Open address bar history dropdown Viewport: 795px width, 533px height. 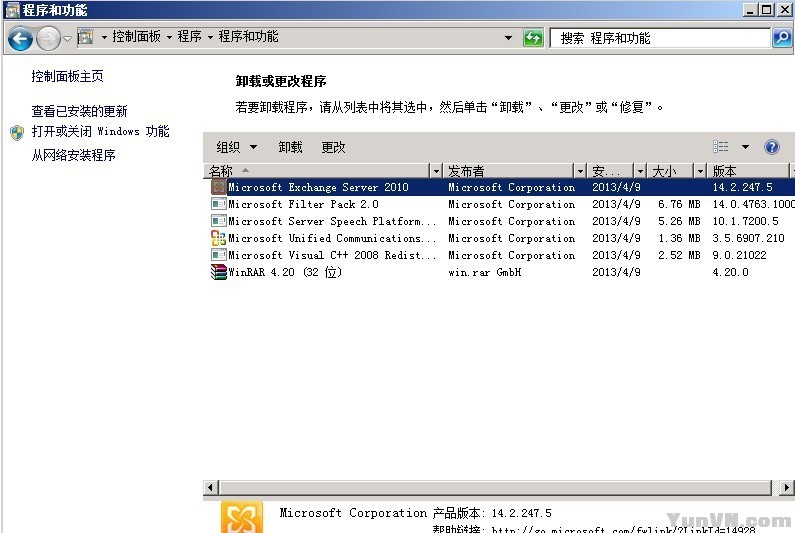point(508,38)
